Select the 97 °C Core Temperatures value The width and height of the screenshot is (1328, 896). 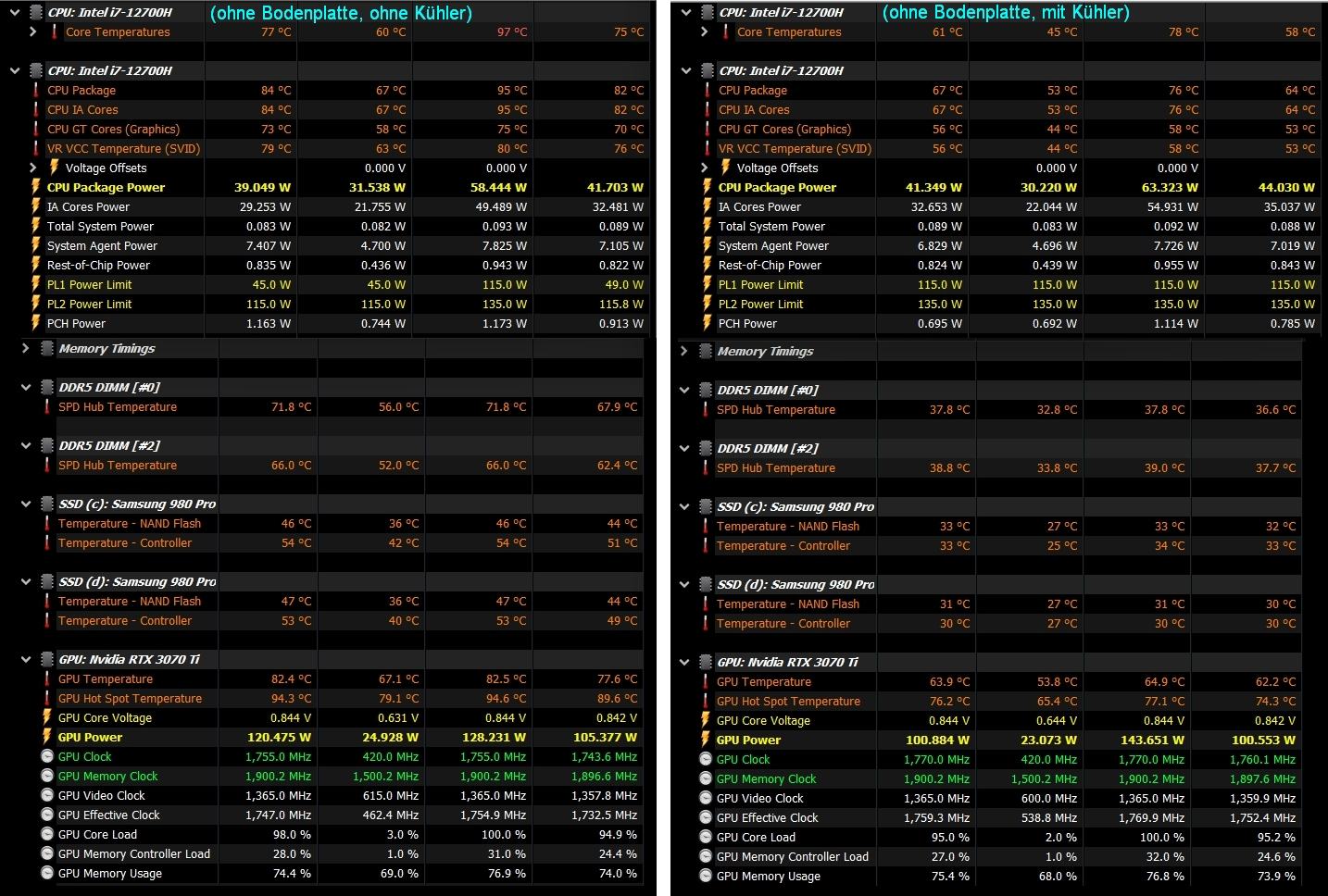(x=512, y=32)
